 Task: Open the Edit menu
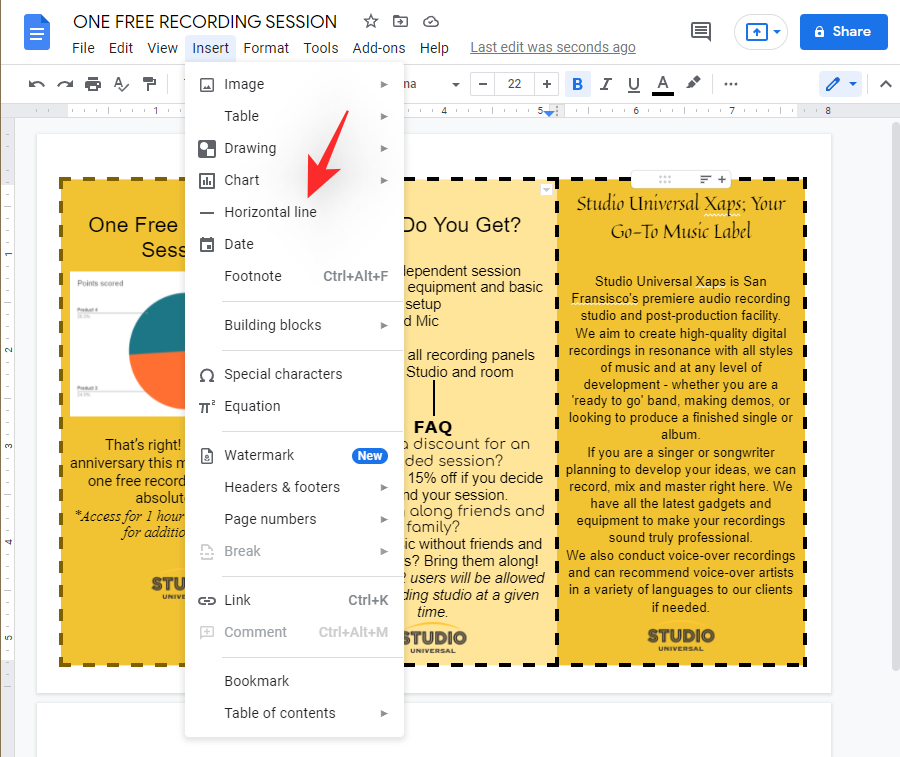tap(121, 48)
